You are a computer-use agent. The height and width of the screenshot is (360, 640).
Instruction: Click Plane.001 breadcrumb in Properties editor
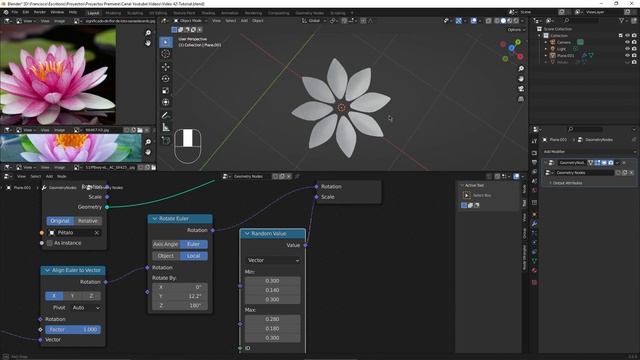(x=558, y=140)
